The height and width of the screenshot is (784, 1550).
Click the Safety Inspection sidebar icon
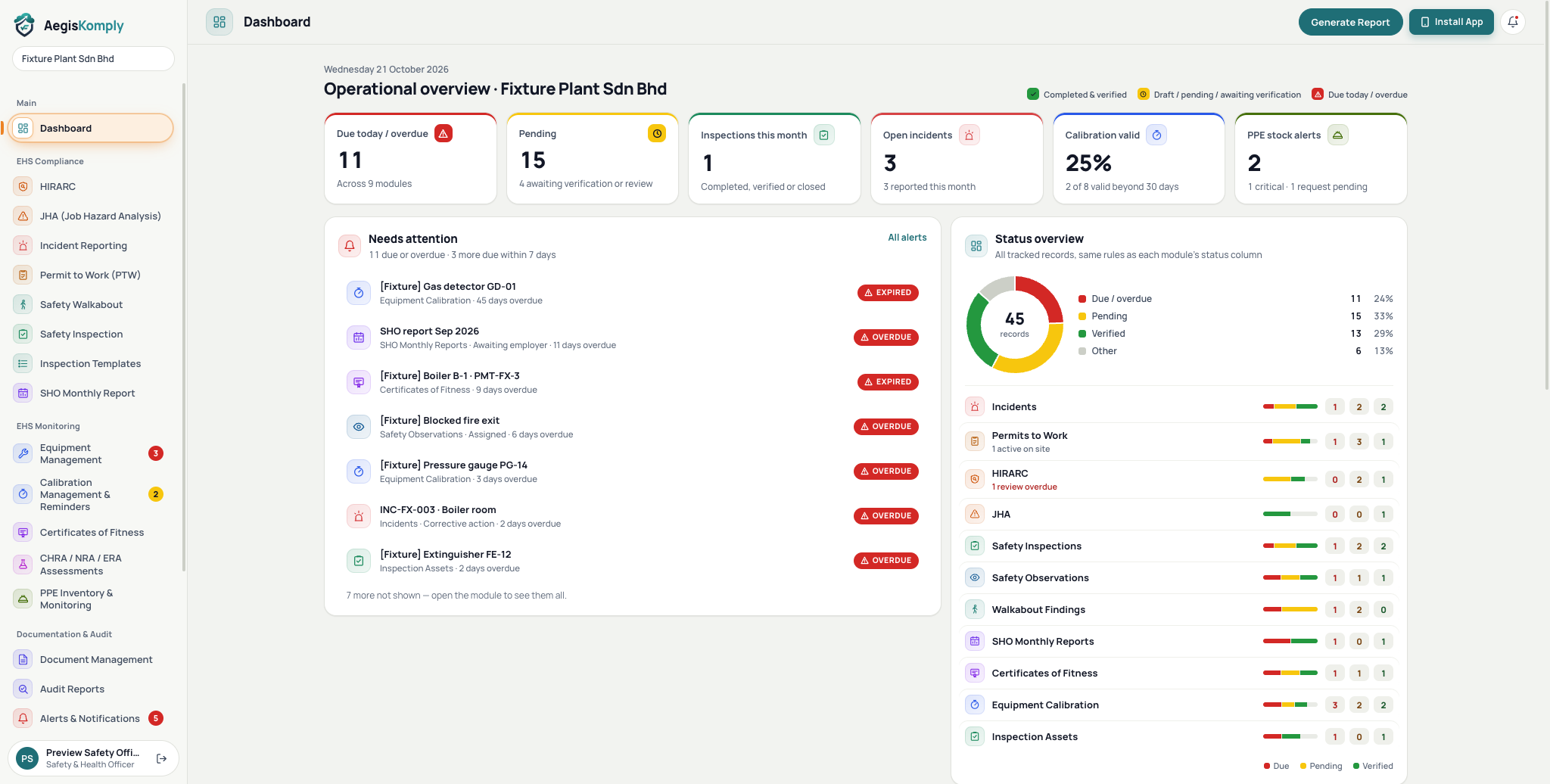click(x=23, y=334)
